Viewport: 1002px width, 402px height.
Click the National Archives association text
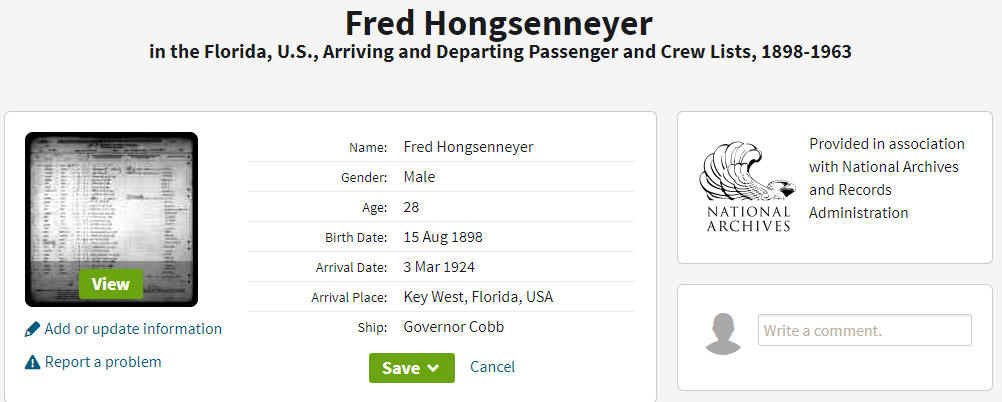click(x=887, y=178)
